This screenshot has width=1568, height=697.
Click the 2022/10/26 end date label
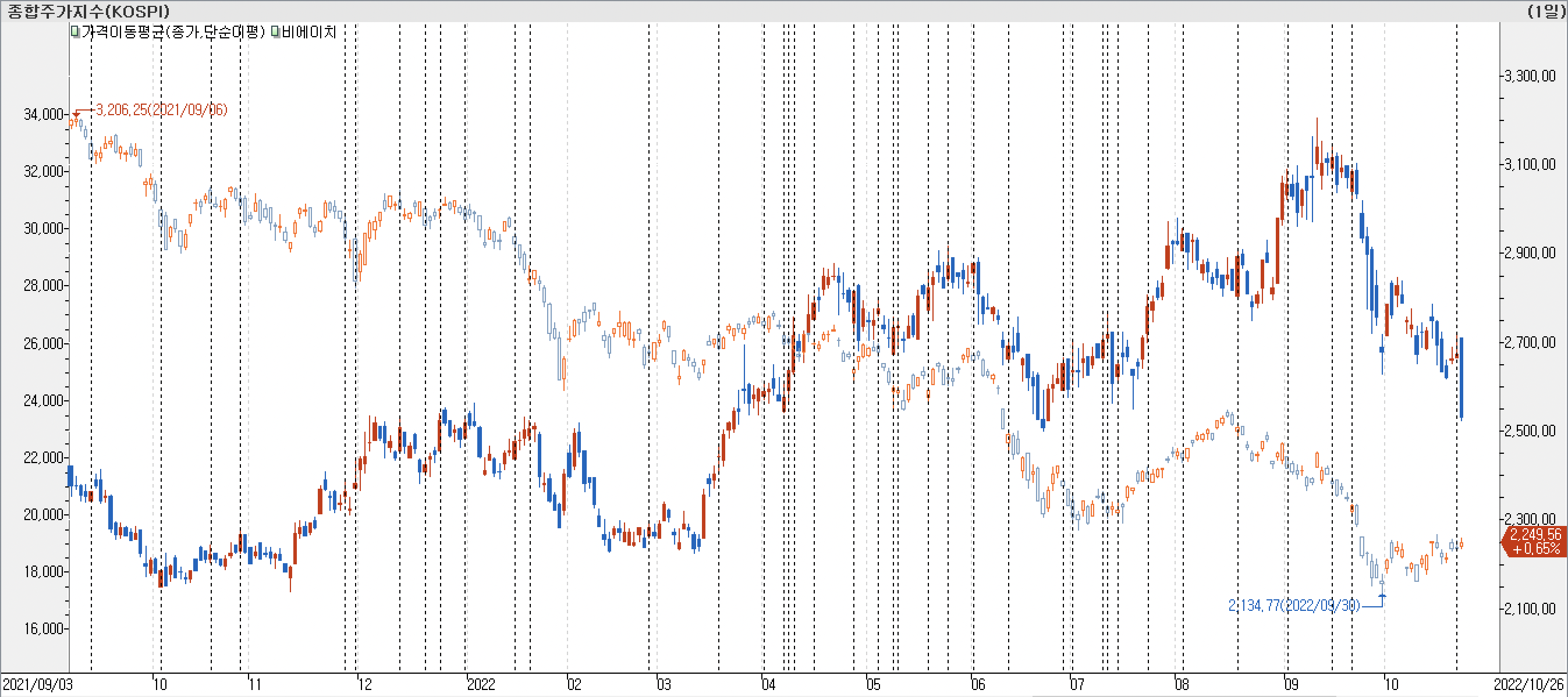[1530, 684]
